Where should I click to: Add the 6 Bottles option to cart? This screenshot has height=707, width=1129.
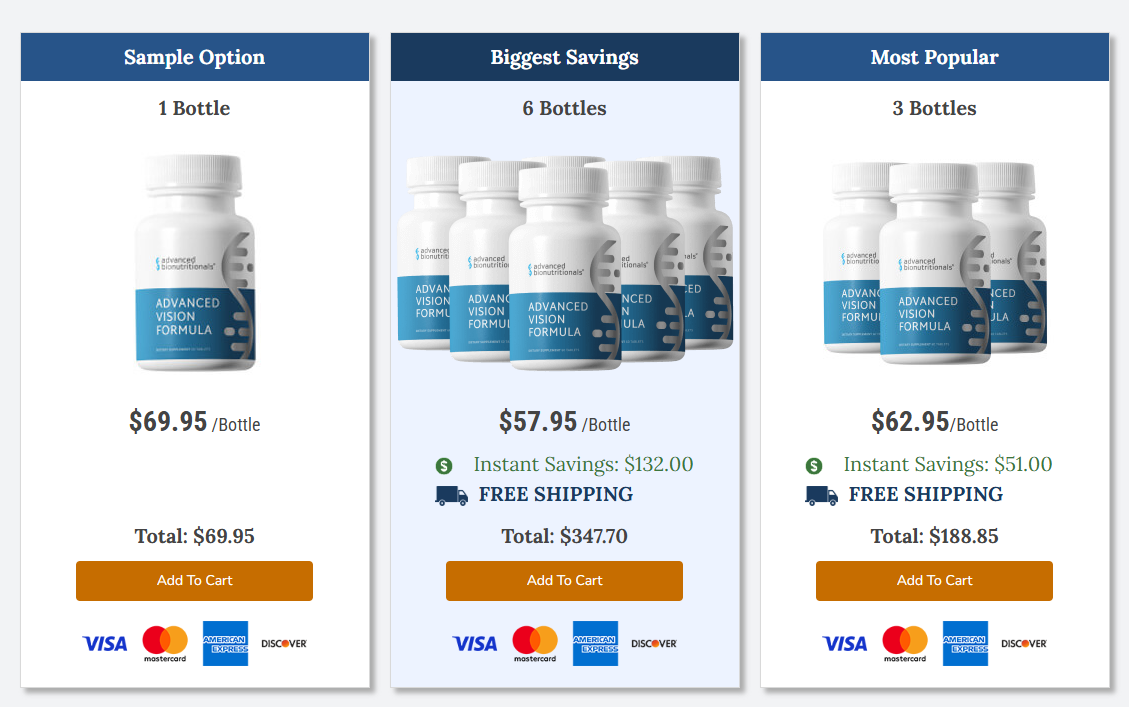(x=564, y=580)
